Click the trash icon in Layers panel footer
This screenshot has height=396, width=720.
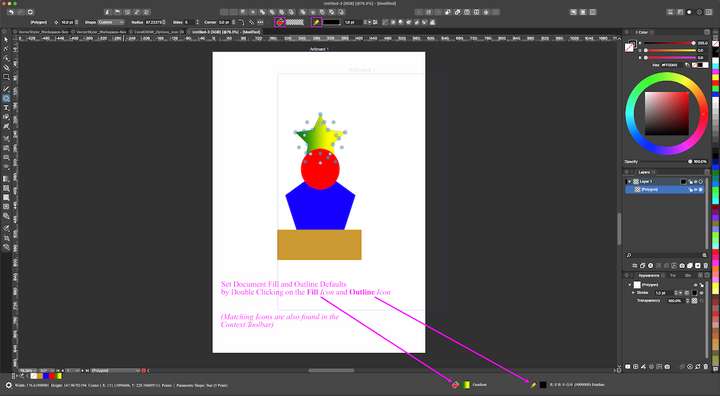[706, 266]
